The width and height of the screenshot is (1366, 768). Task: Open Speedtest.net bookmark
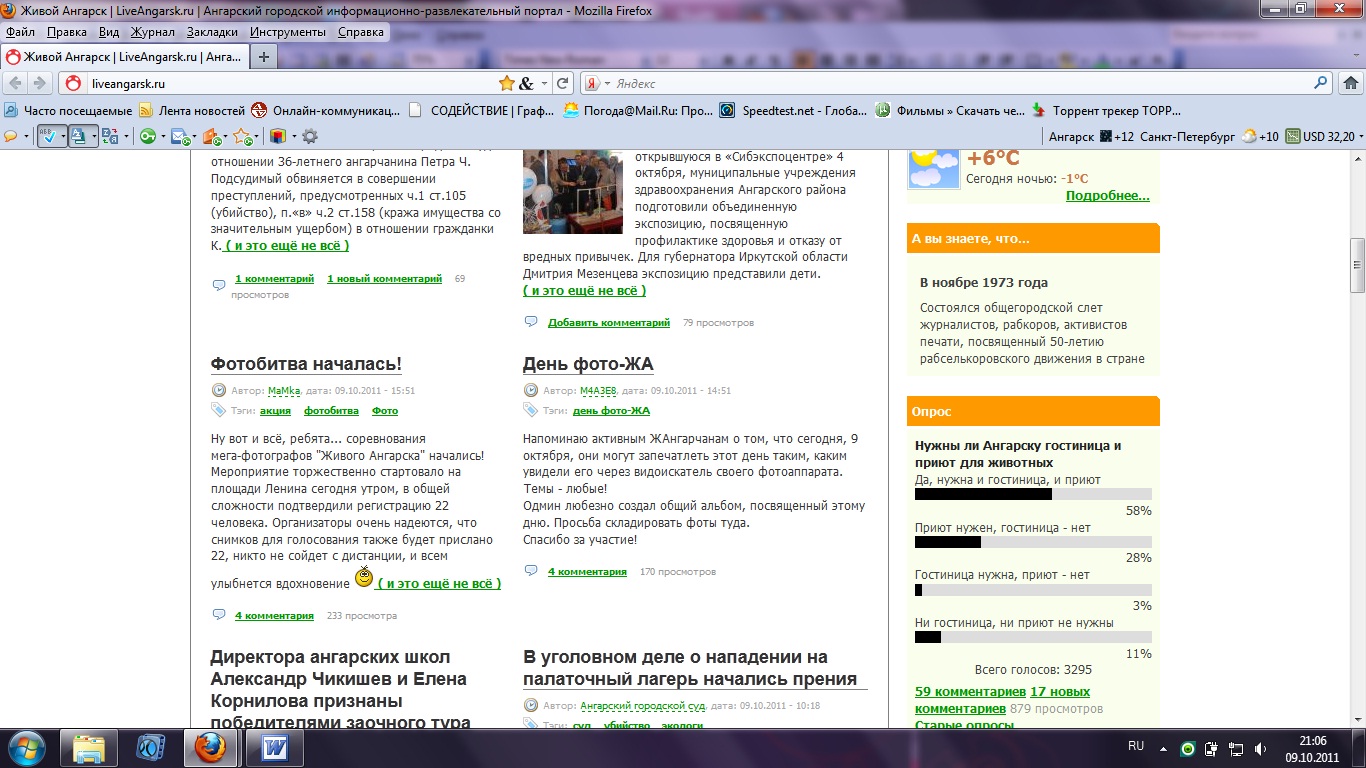point(794,111)
